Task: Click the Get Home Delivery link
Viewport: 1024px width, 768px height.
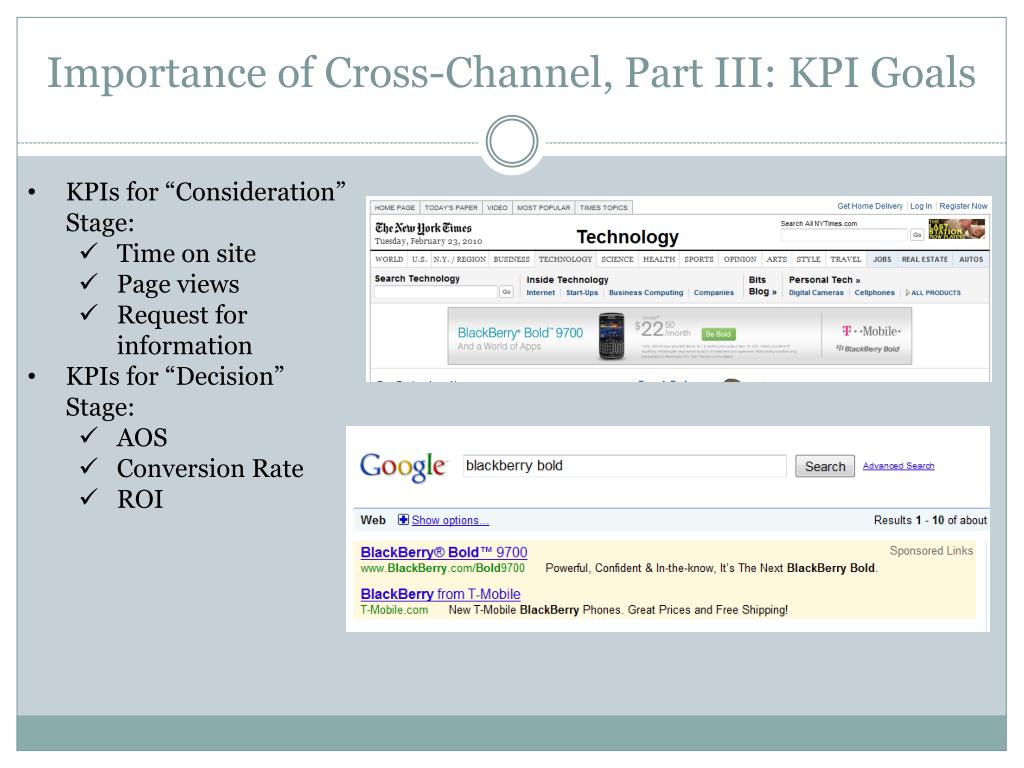Action: click(x=870, y=206)
